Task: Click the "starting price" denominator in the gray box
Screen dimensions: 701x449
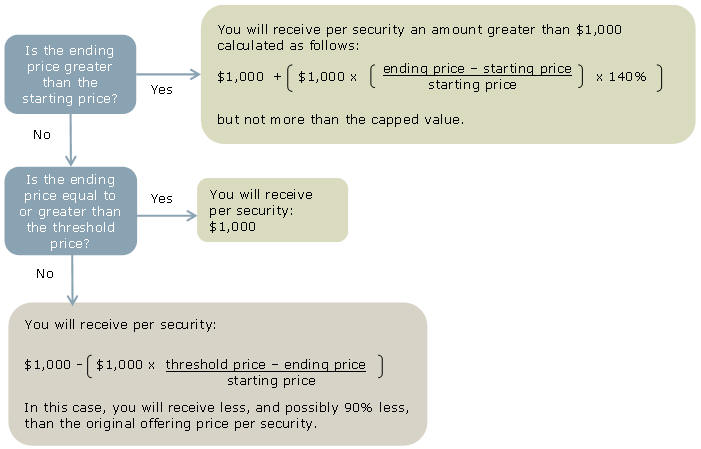Action: point(271,381)
